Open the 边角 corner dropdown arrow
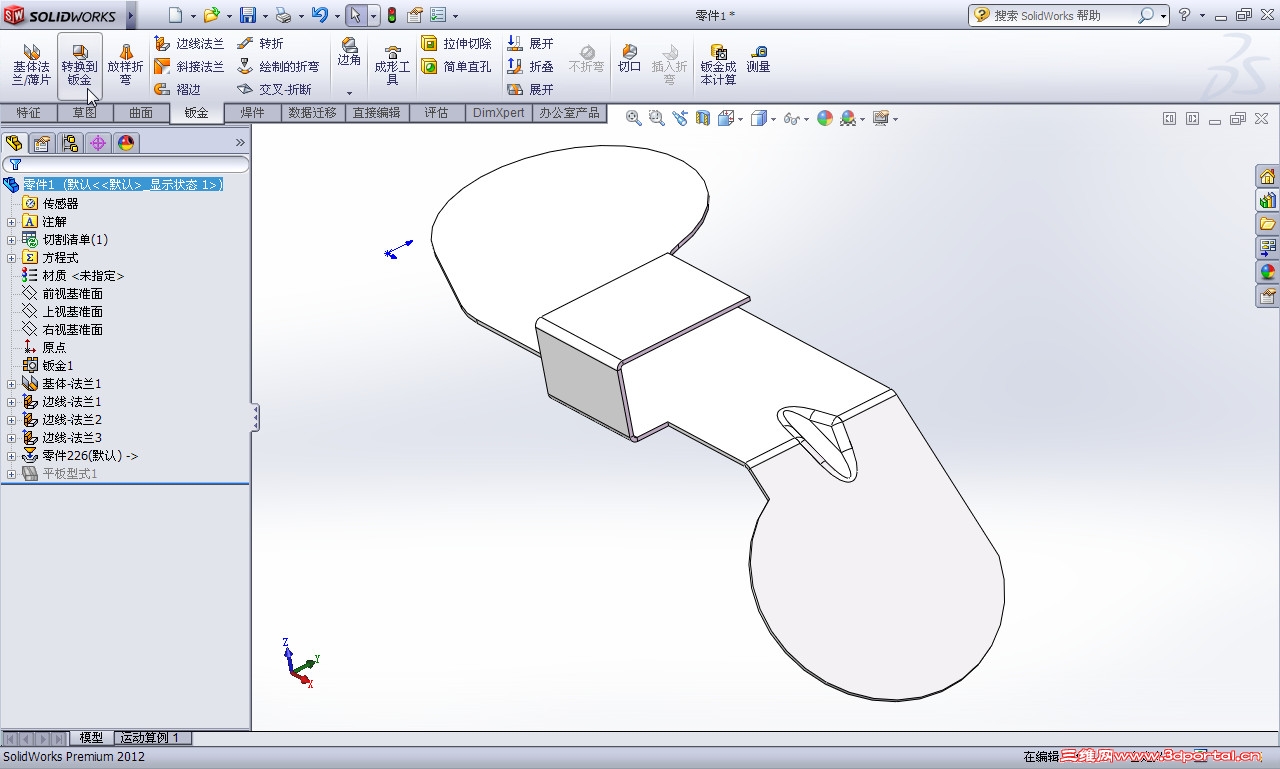The width and height of the screenshot is (1280, 769). (x=350, y=92)
